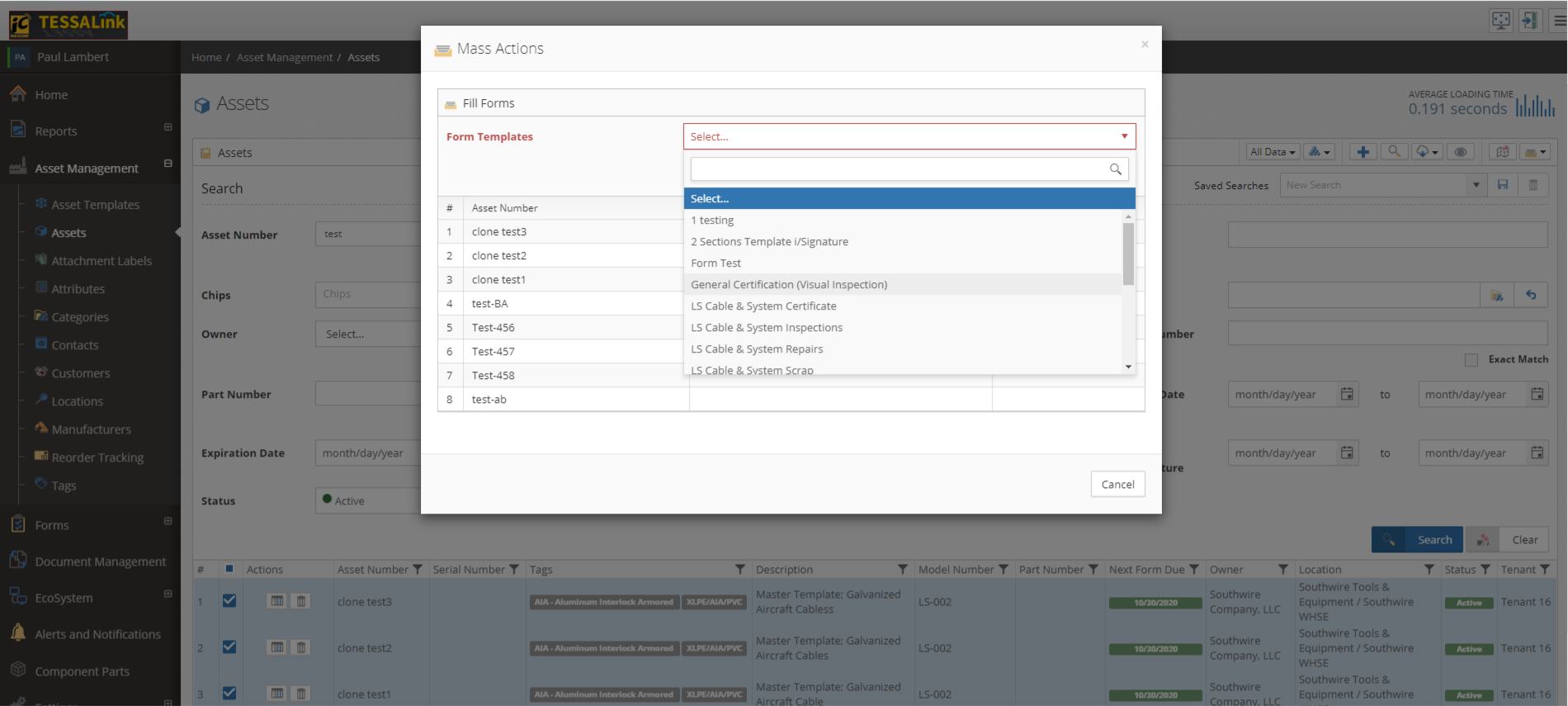The width and height of the screenshot is (1568, 706).
Task: Click the delete icon for clone test3 row
Action: (301, 601)
